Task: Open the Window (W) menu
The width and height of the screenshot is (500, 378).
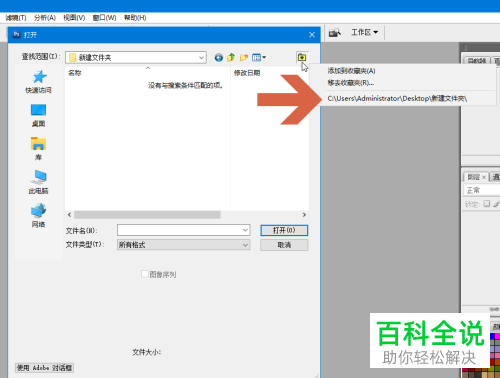Action: [x=104, y=18]
